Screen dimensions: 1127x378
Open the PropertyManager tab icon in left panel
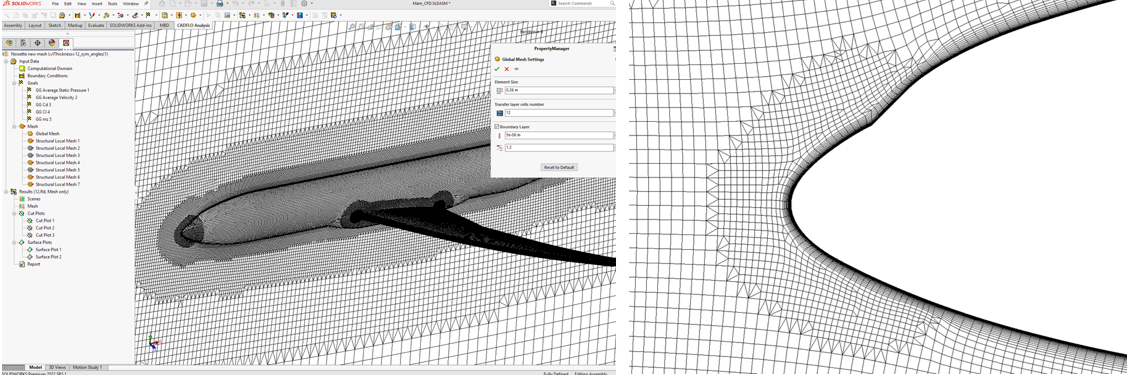coord(24,42)
